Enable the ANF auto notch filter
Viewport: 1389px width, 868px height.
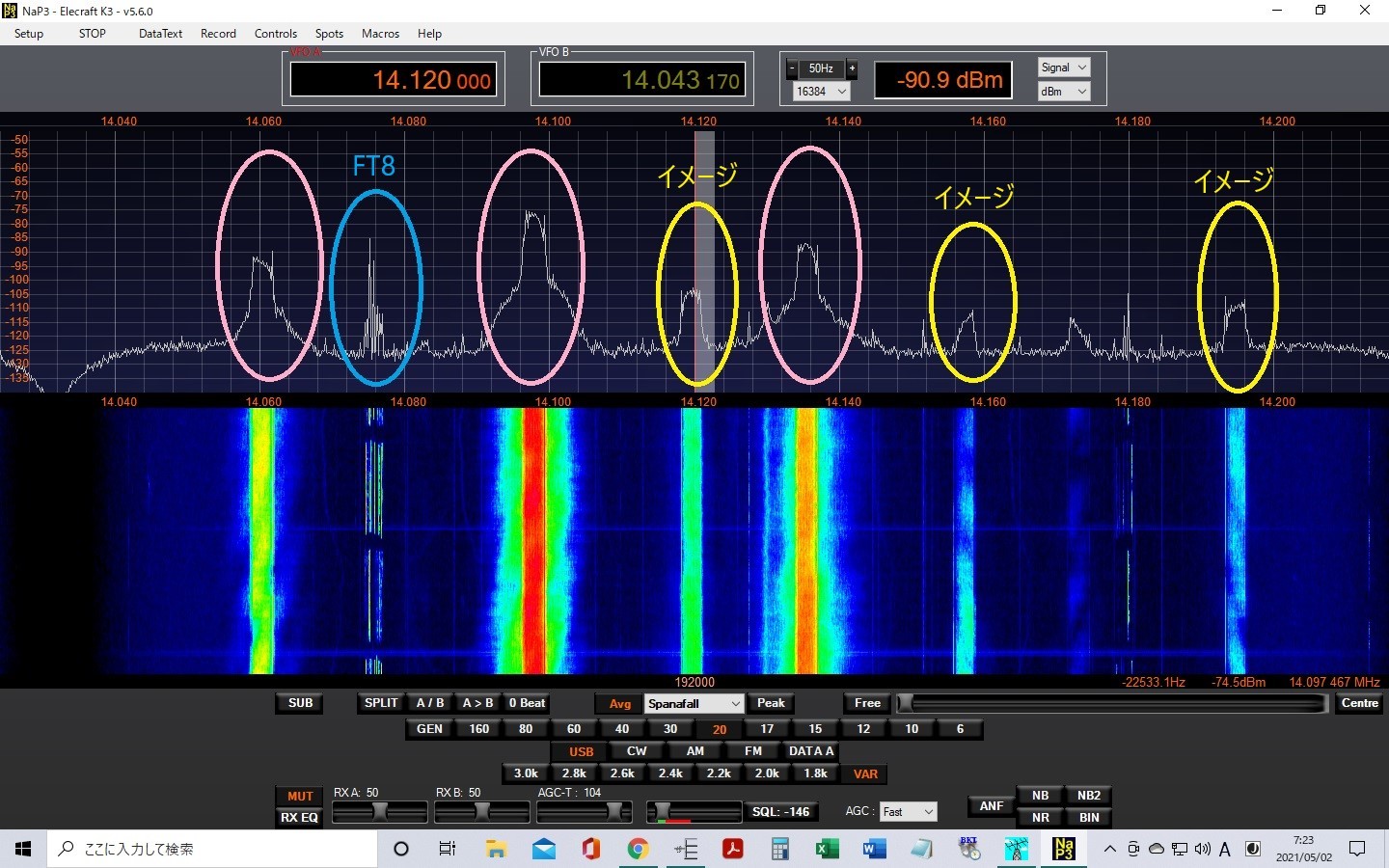click(x=992, y=806)
